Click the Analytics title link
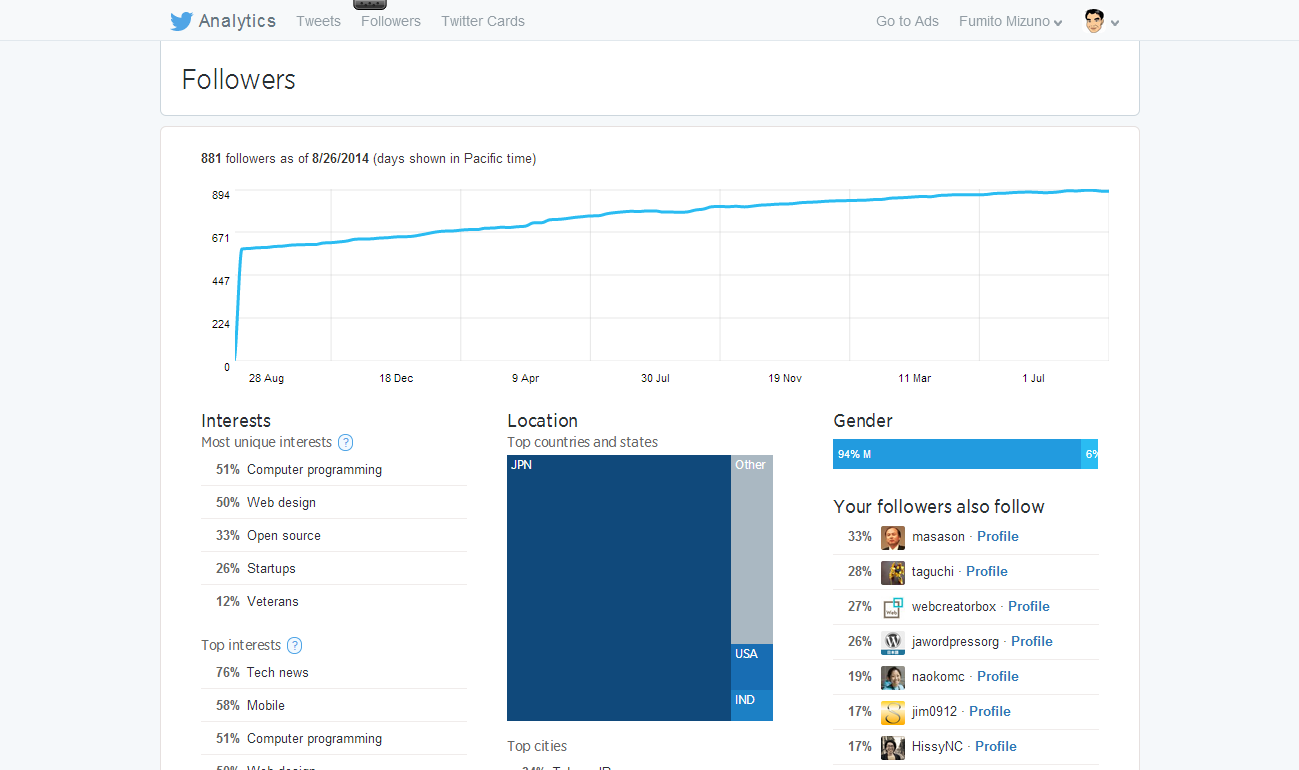This screenshot has height=770, width=1299. point(237,21)
